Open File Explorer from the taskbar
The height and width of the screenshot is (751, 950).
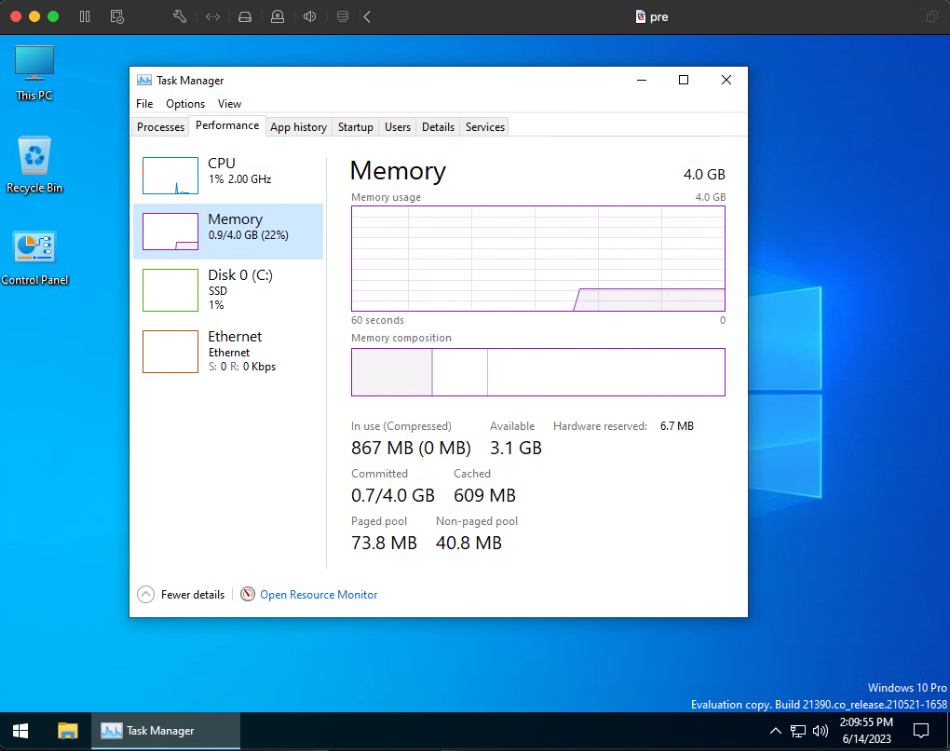tap(67, 730)
